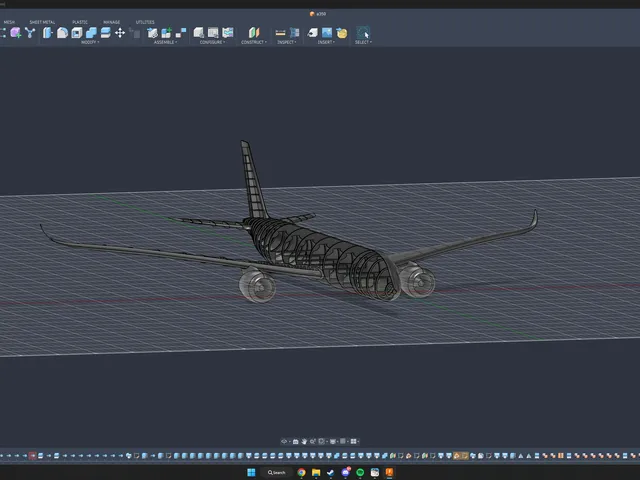Expand the CONFIGURE dropdown

click(212, 42)
